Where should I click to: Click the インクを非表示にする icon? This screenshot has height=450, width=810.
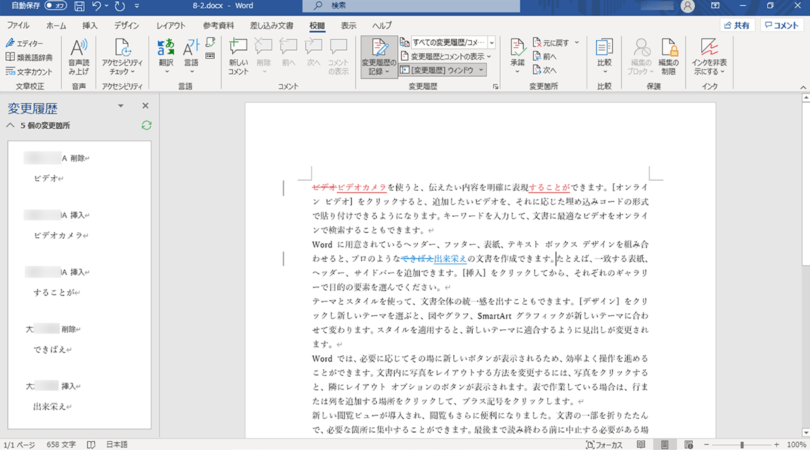(x=709, y=56)
